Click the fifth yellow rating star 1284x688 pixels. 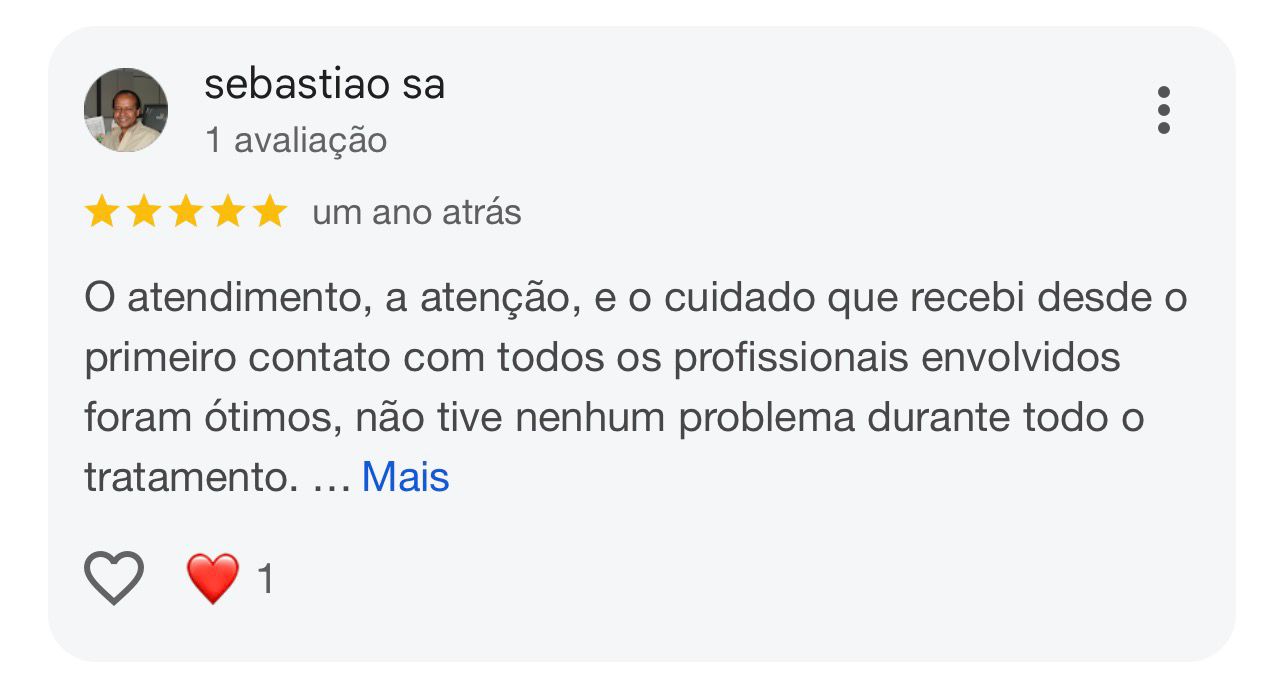click(269, 212)
